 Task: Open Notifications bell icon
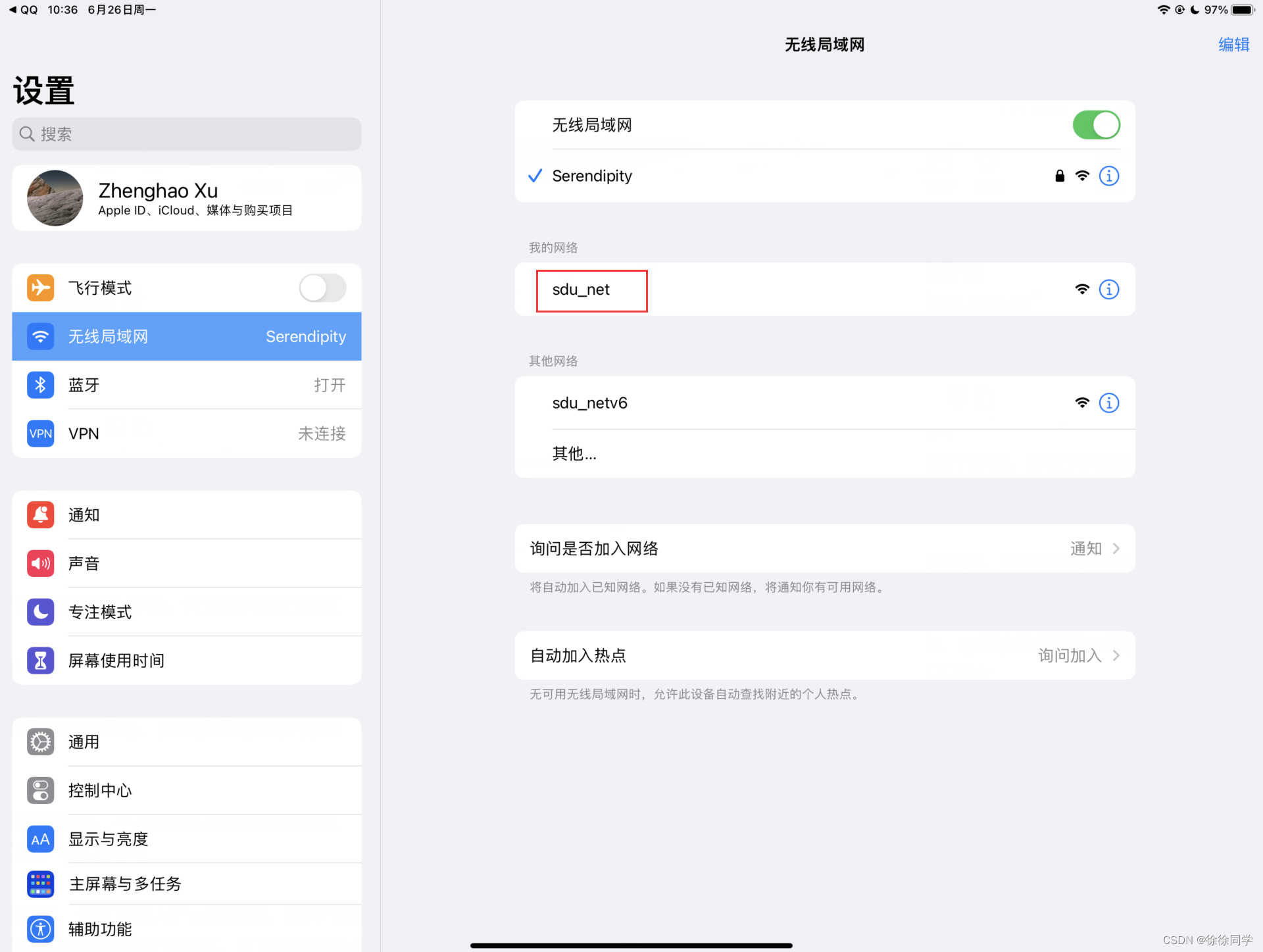[x=40, y=515]
